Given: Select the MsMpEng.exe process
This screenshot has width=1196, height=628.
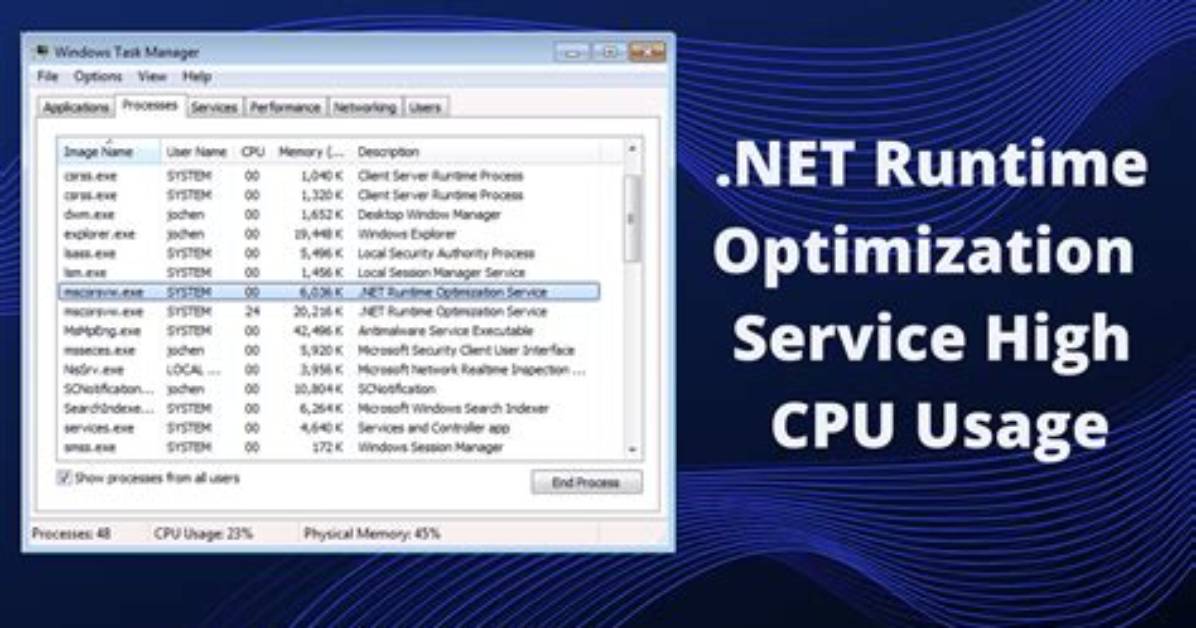Looking at the screenshot, I should (329, 331).
